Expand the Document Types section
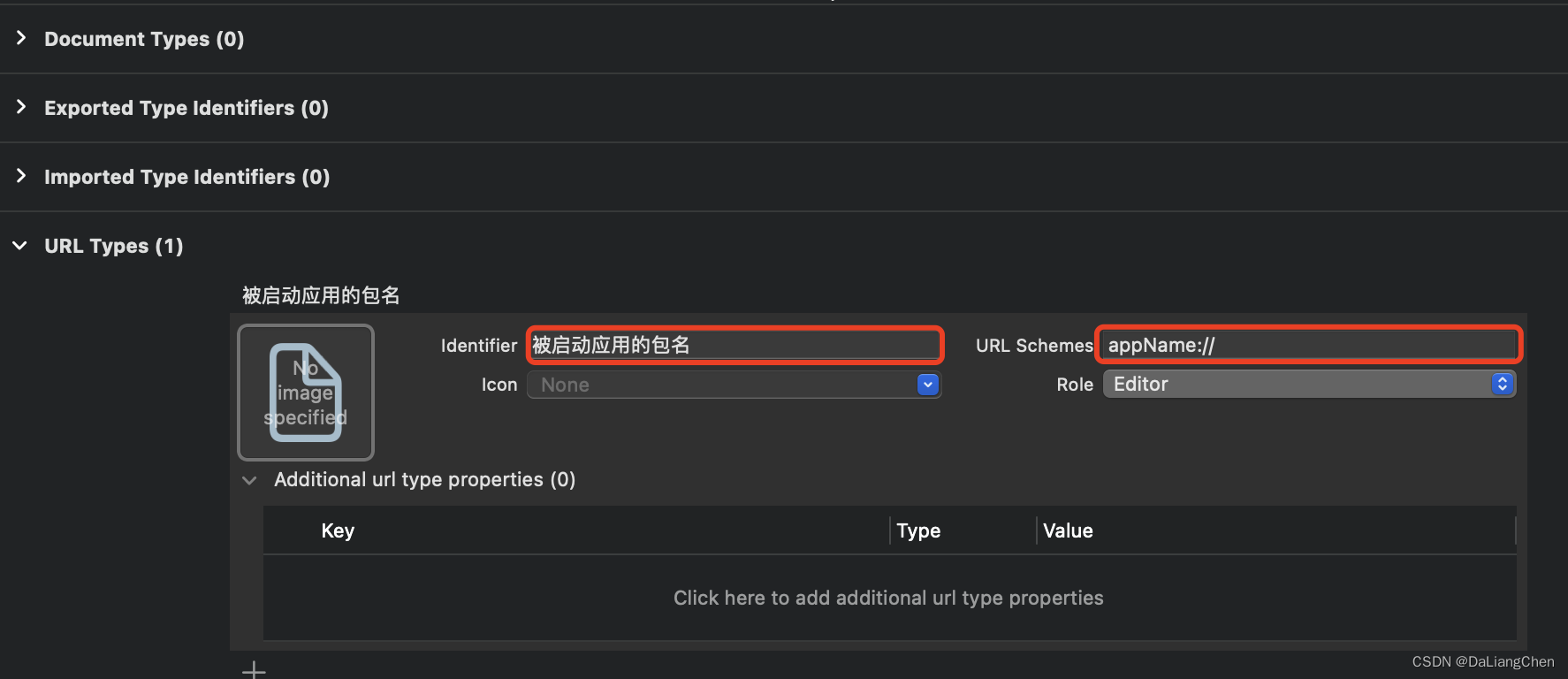Viewport: 1568px width, 679px height. (x=20, y=38)
